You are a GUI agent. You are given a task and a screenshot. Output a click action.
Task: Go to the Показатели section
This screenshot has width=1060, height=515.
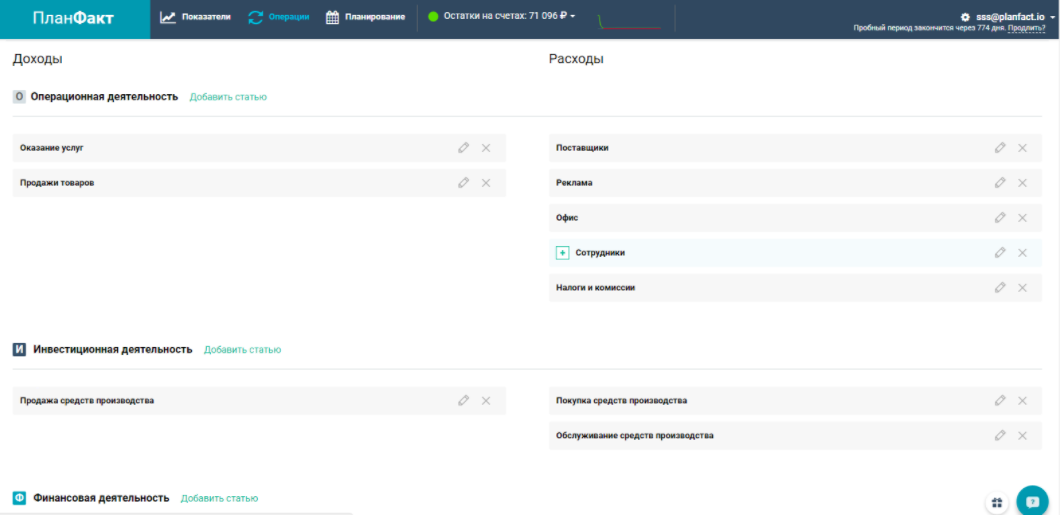pyautogui.click(x=195, y=17)
